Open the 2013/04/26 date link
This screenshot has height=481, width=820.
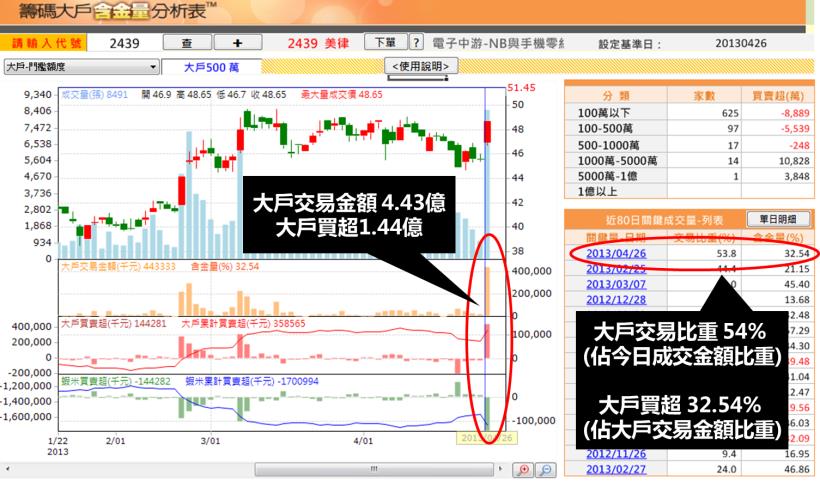(616, 254)
